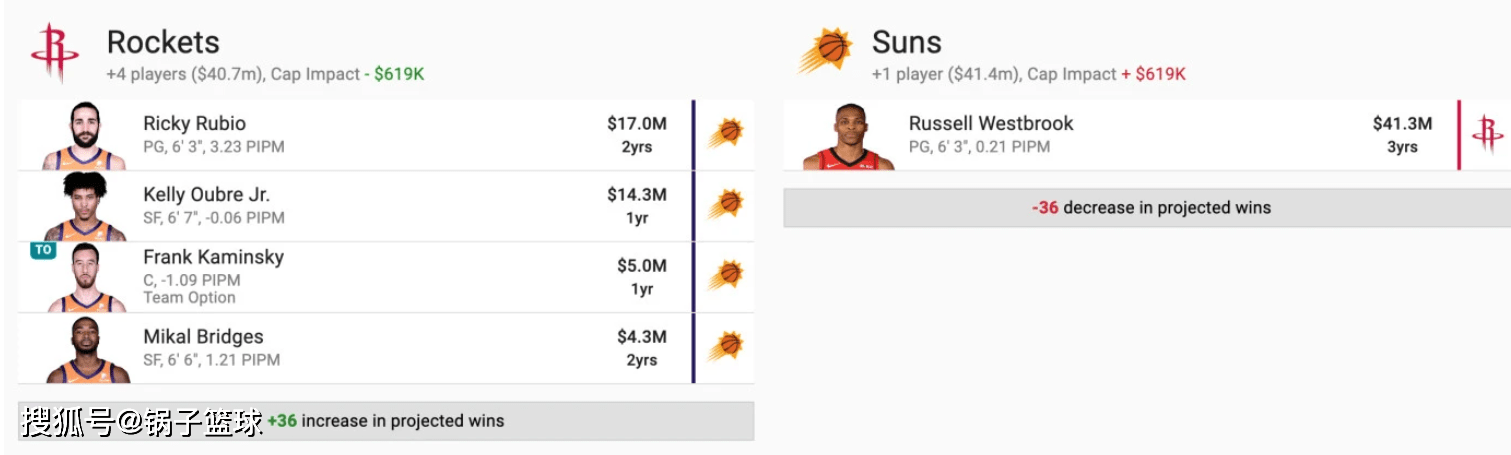Click Russell Westbrook's $41.3M salary

pyautogui.click(x=1402, y=124)
